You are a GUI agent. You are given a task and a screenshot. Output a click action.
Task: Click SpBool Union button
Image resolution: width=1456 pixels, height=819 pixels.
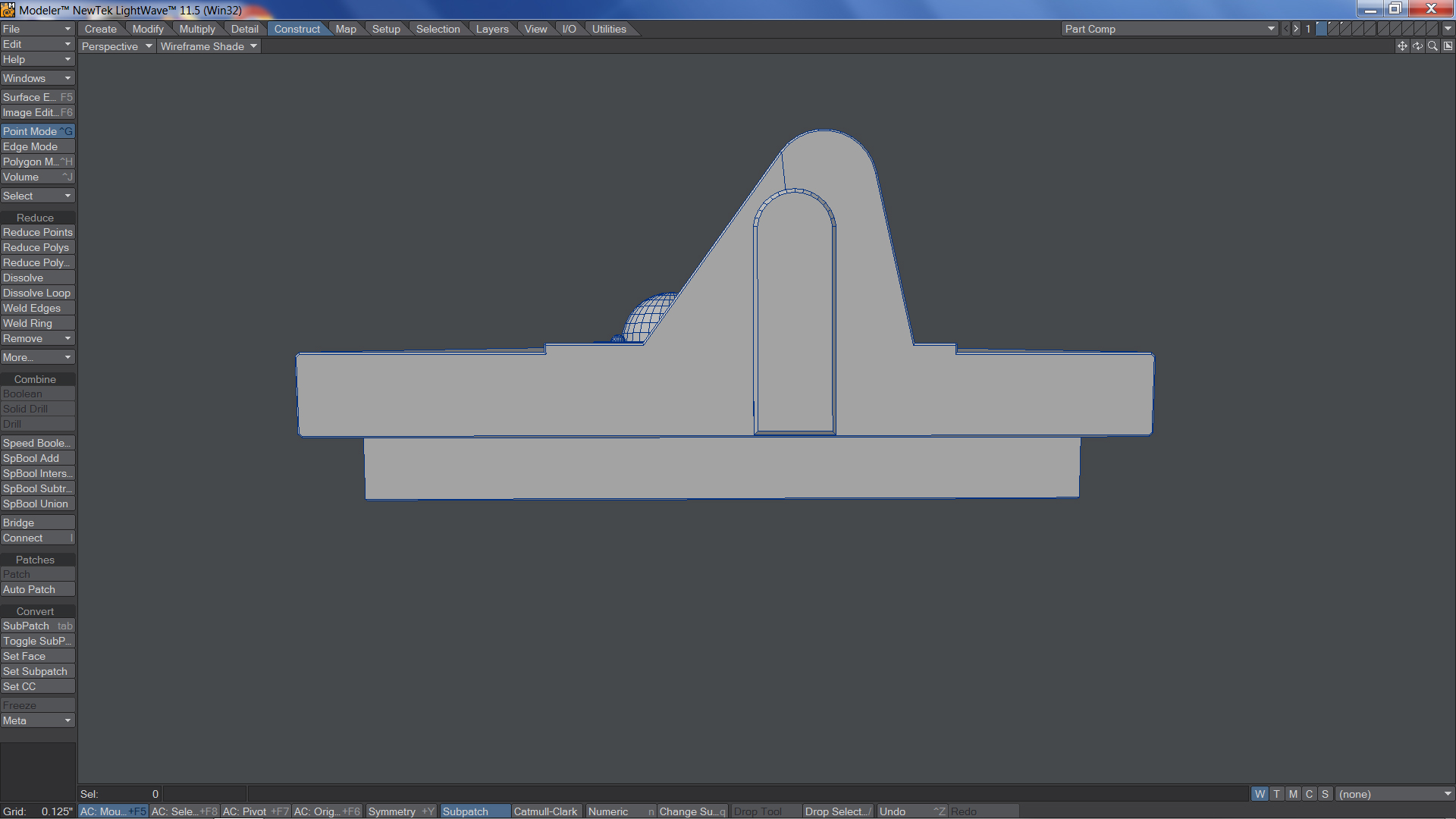pyautogui.click(x=37, y=504)
